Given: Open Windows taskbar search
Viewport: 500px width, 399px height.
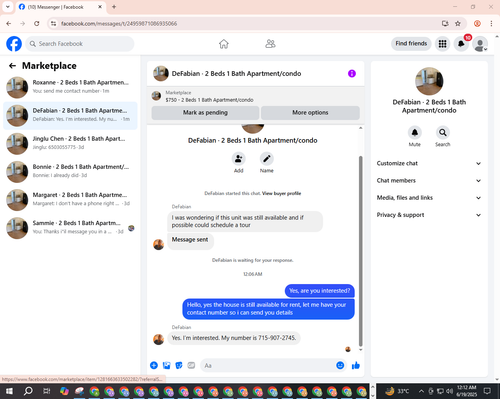Looking at the screenshot, I should 28,391.
